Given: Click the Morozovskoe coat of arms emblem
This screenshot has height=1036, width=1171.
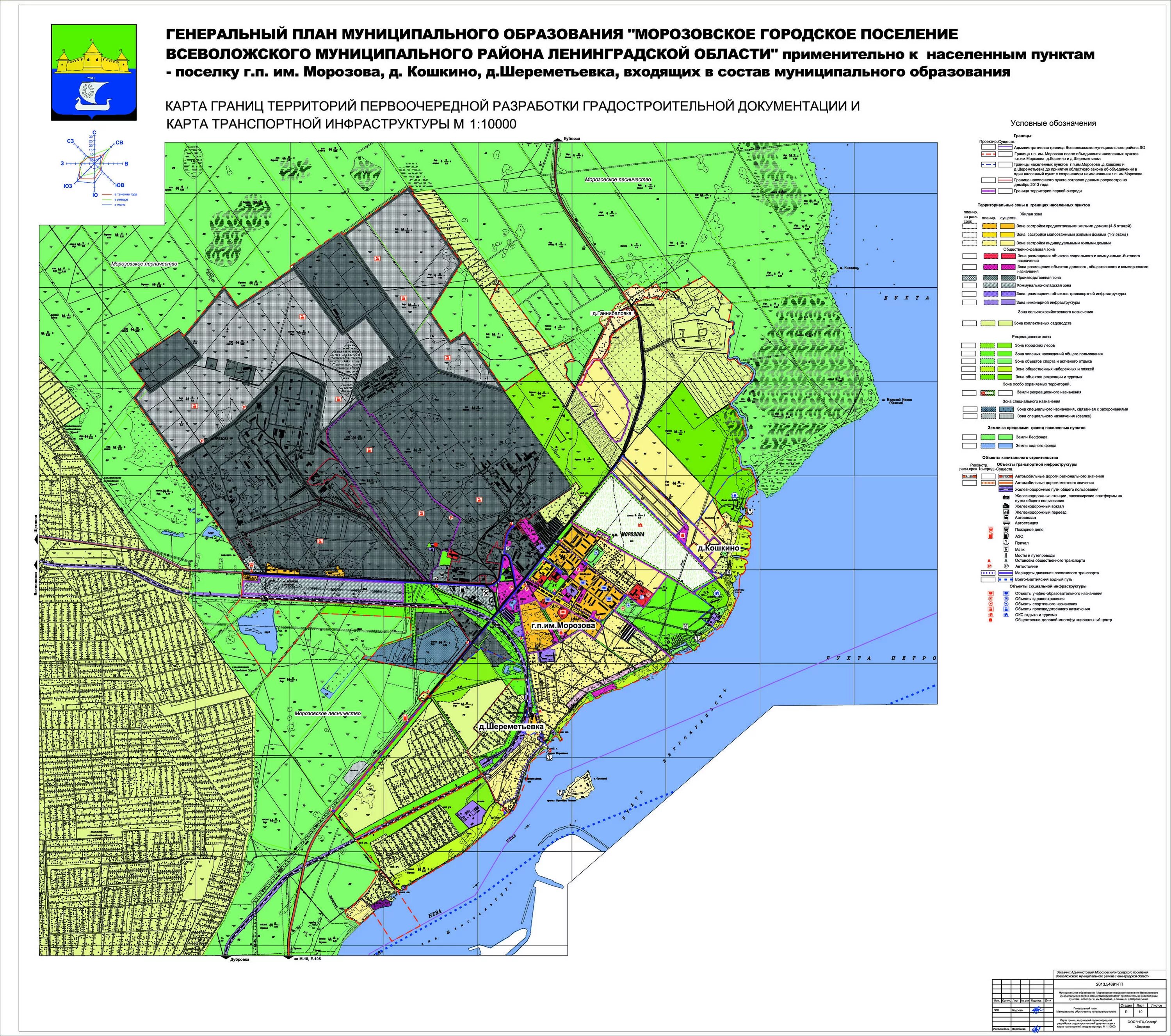Looking at the screenshot, I should [94, 71].
